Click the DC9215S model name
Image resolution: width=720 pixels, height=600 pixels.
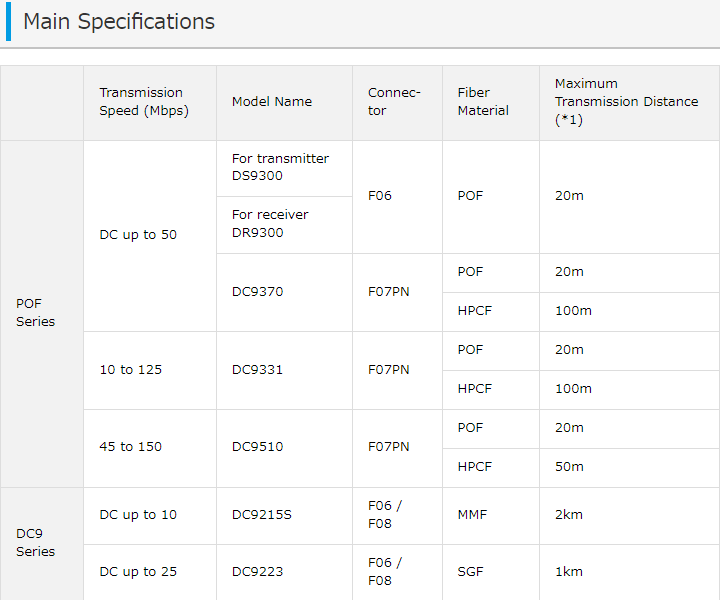click(262, 515)
